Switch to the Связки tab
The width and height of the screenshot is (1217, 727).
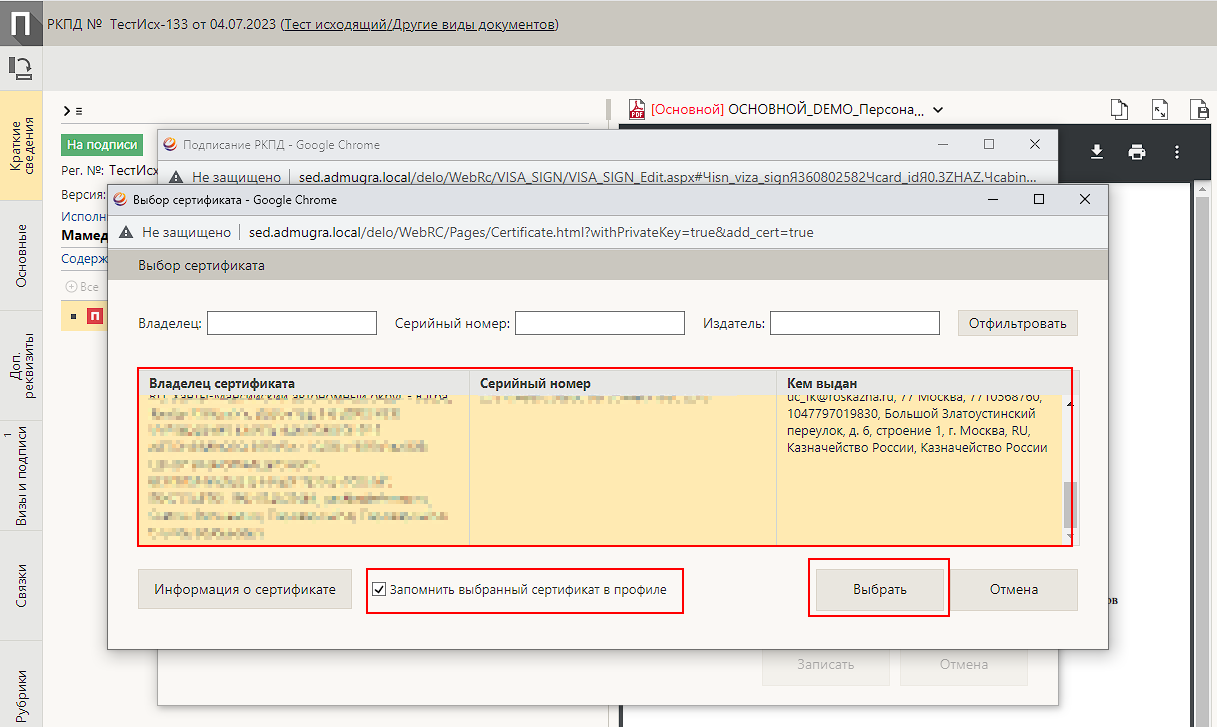21,585
